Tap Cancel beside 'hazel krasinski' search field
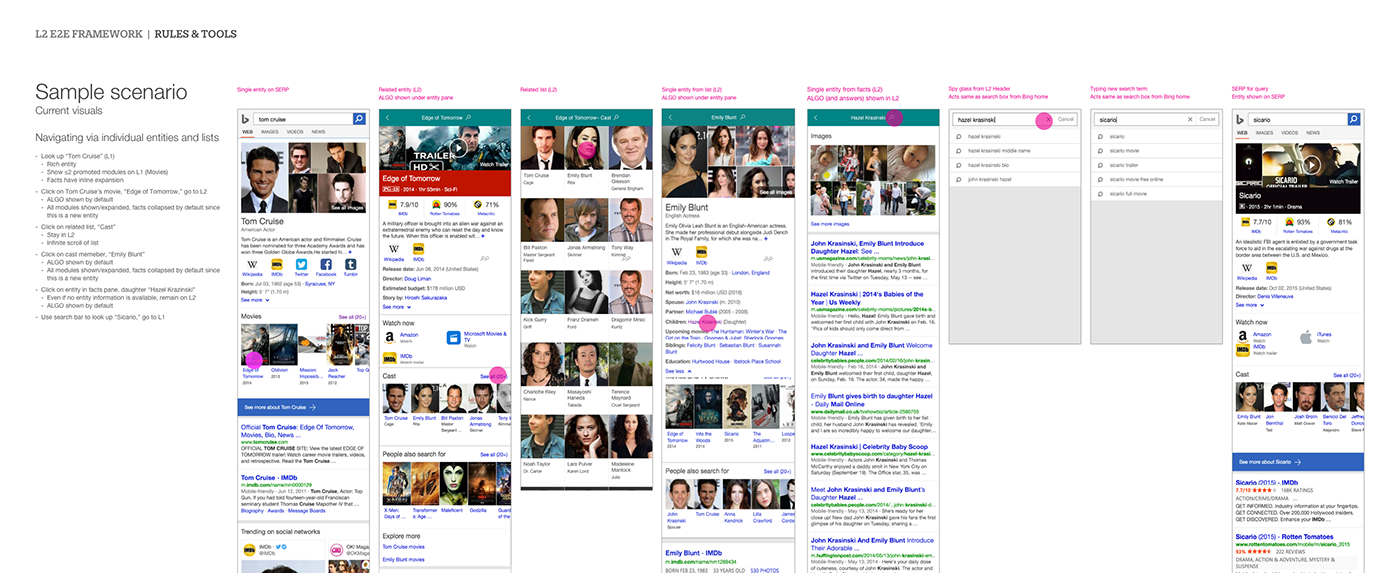Viewport: 1400px width, 573px height. coord(1066,119)
